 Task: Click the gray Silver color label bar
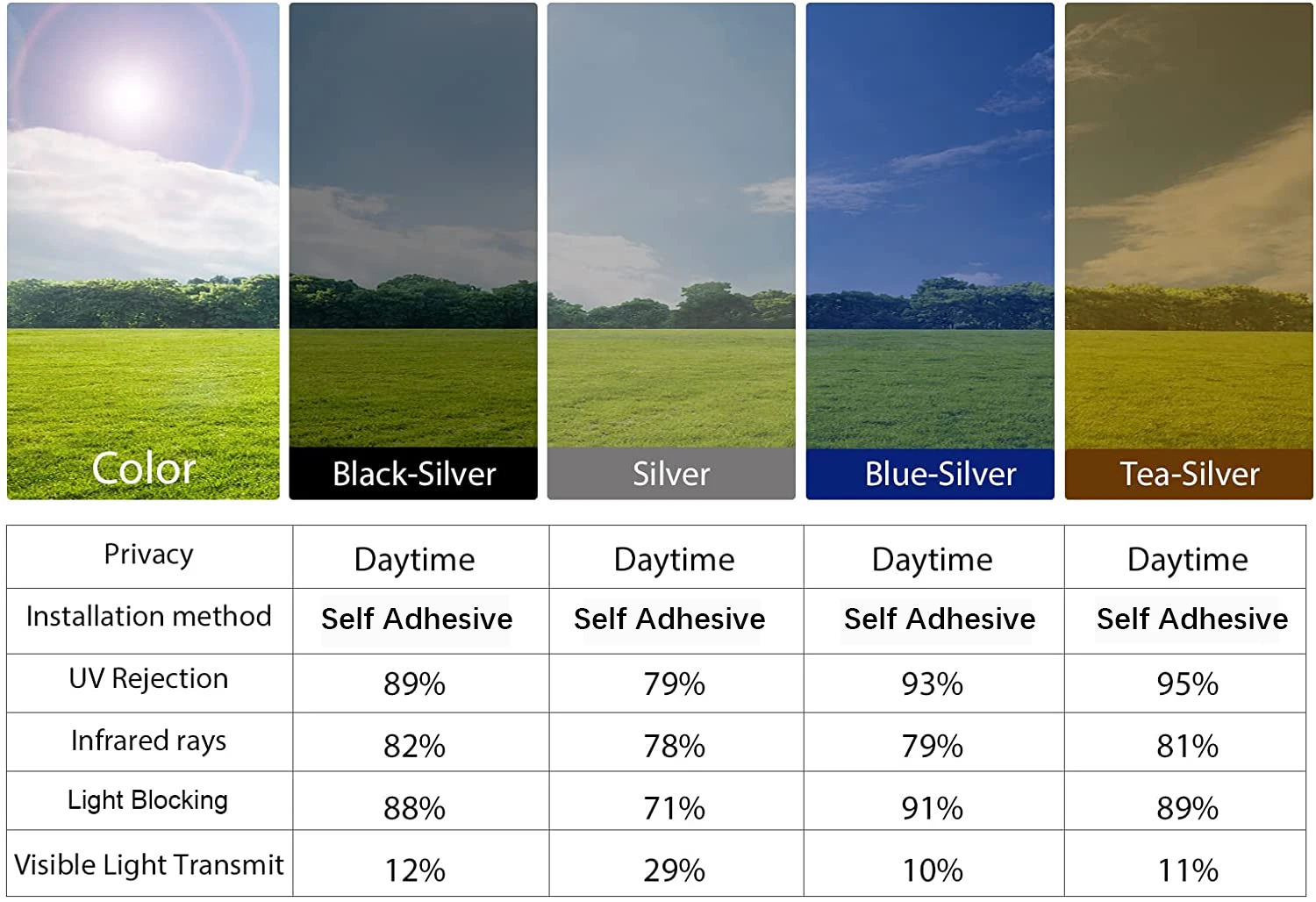coord(671,474)
